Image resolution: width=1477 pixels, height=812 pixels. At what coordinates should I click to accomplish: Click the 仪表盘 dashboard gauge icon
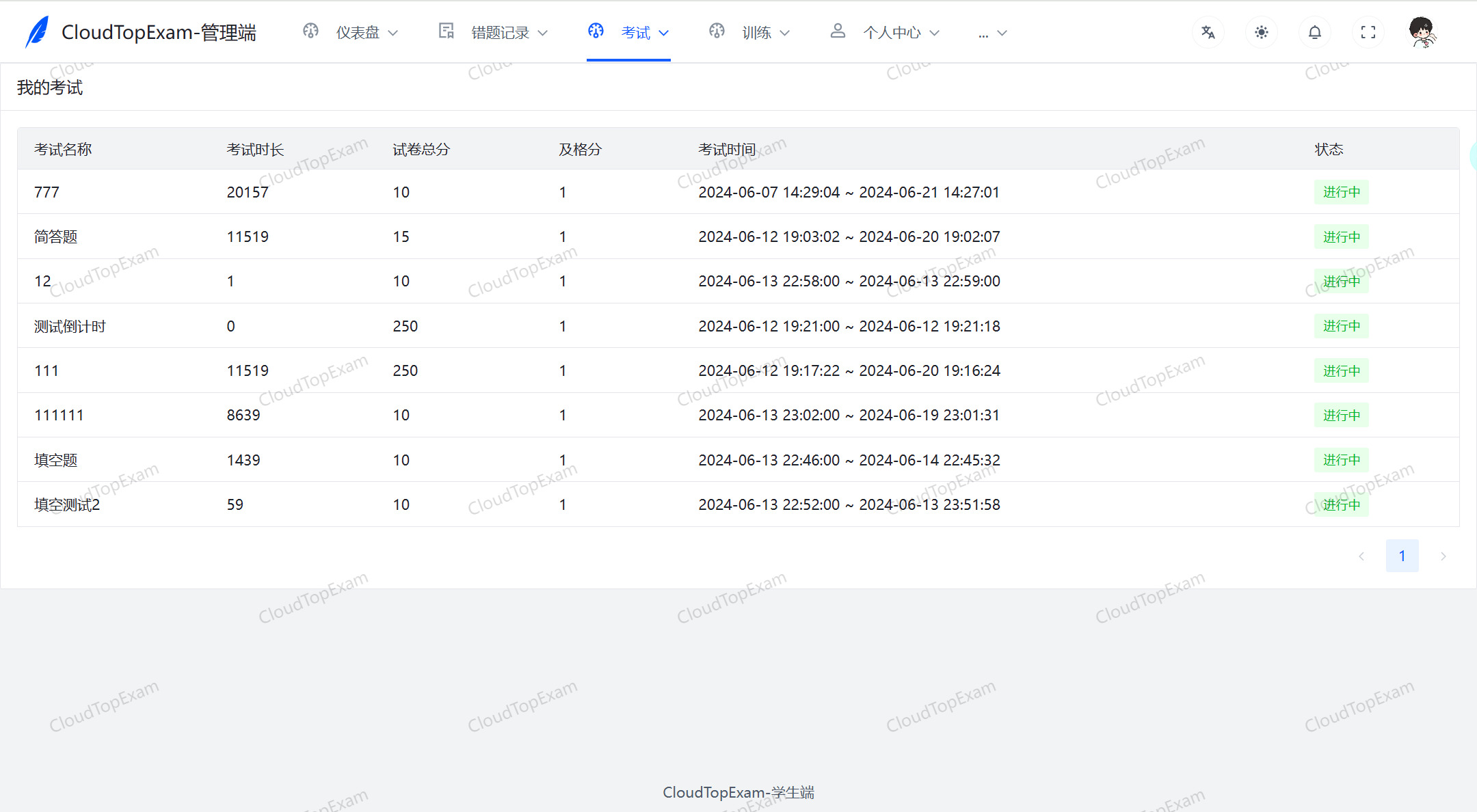310,30
